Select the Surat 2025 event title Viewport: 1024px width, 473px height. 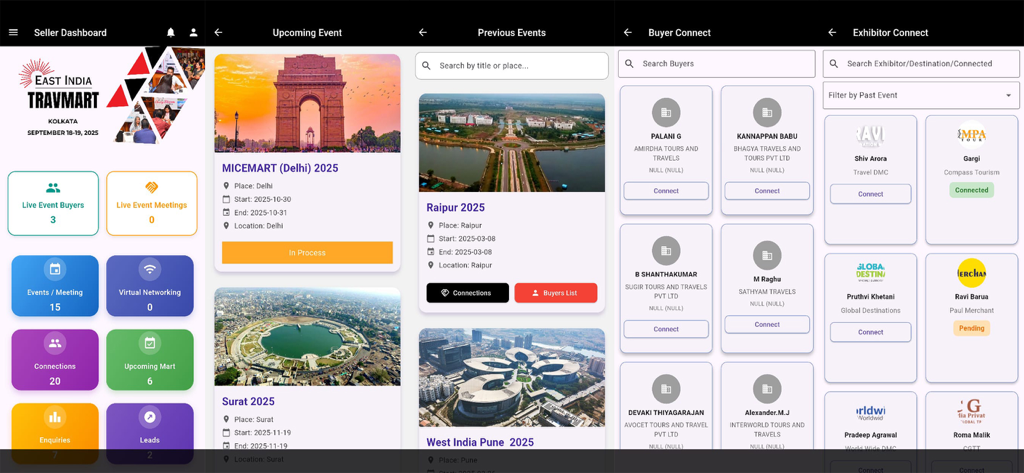pyautogui.click(x=248, y=401)
